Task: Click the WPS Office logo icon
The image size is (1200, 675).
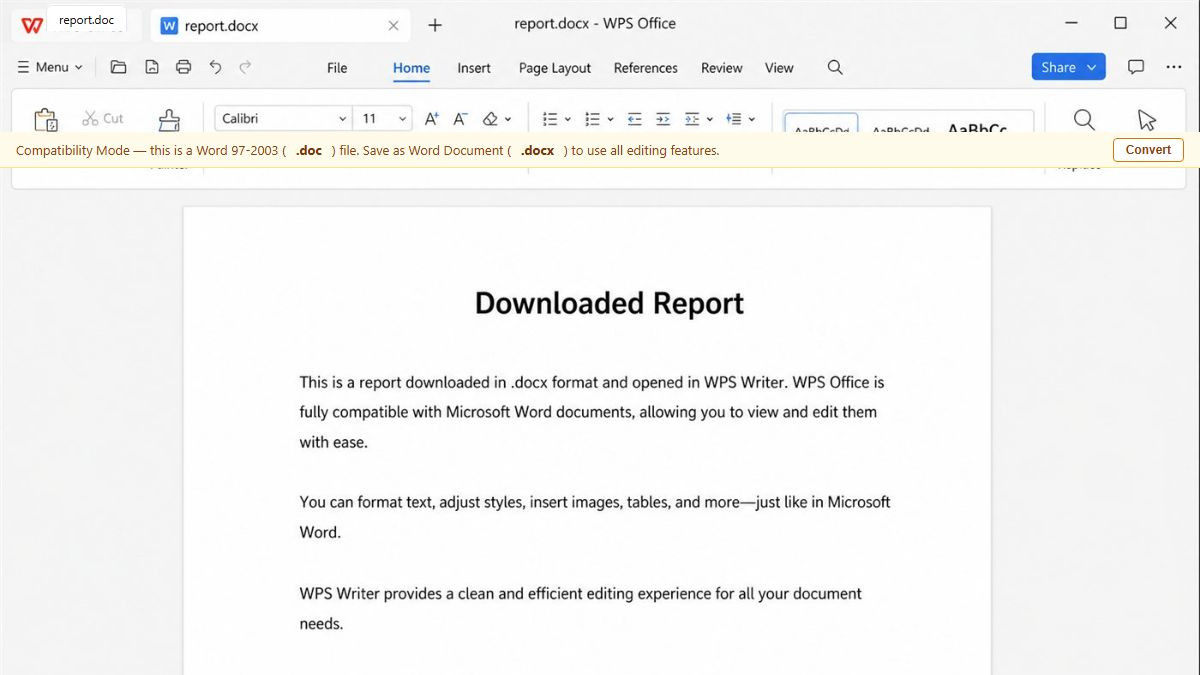Action: click(32, 25)
